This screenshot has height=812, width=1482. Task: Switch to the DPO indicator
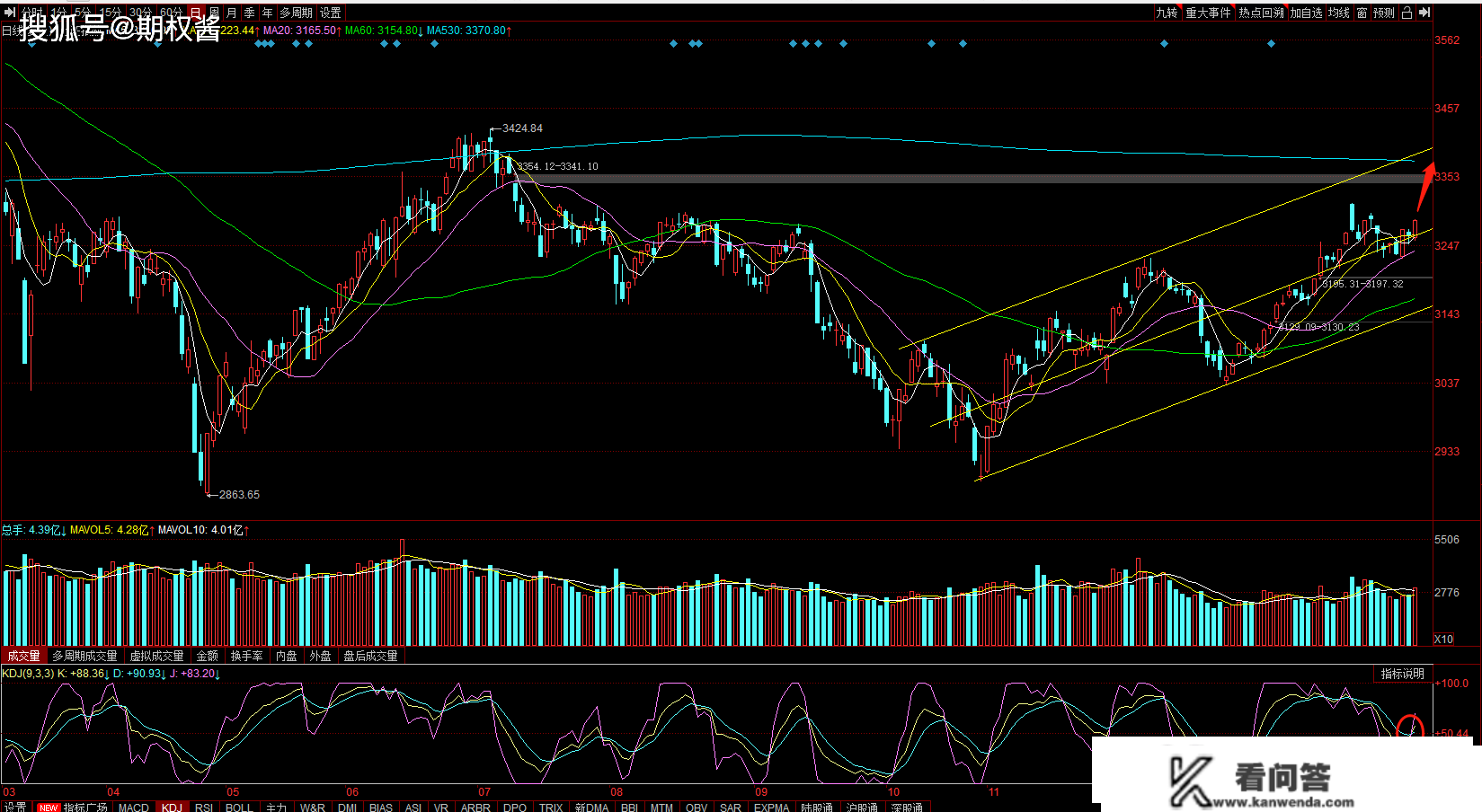[x=515, y=808]
